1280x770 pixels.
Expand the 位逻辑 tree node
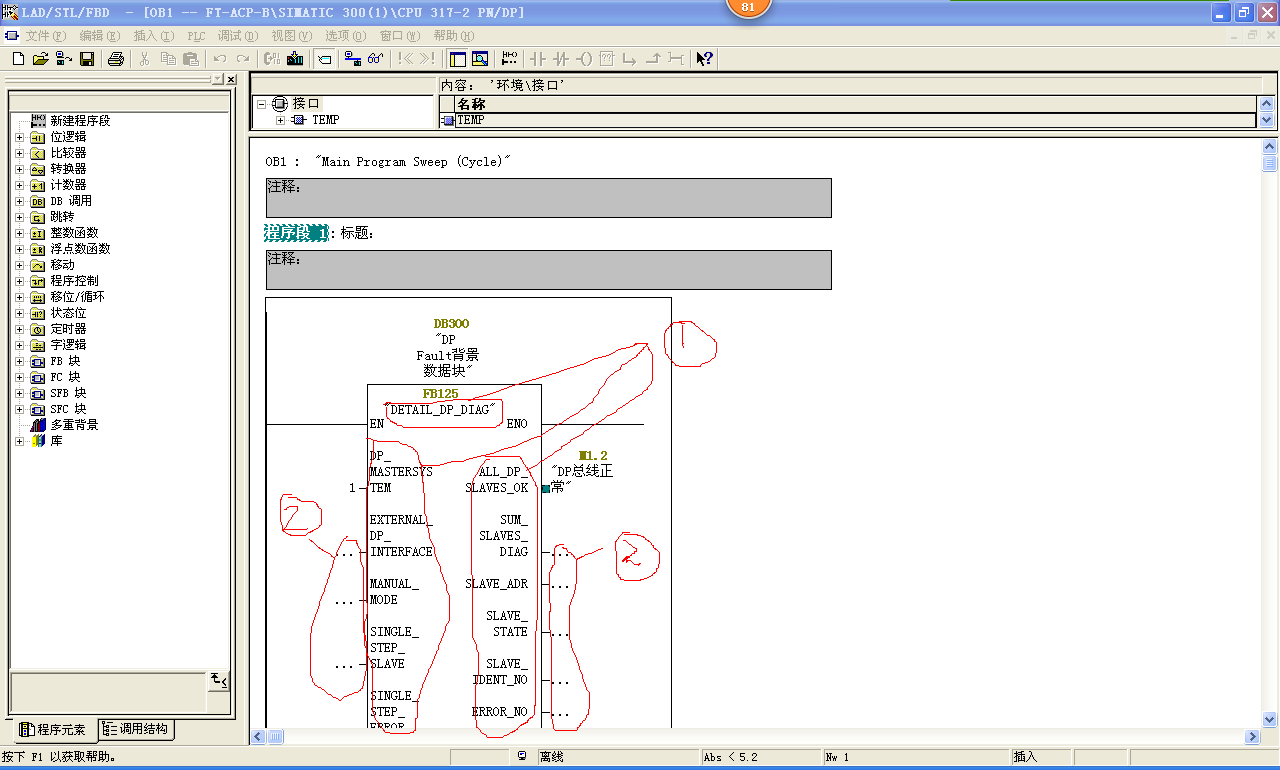click(19, 137)
